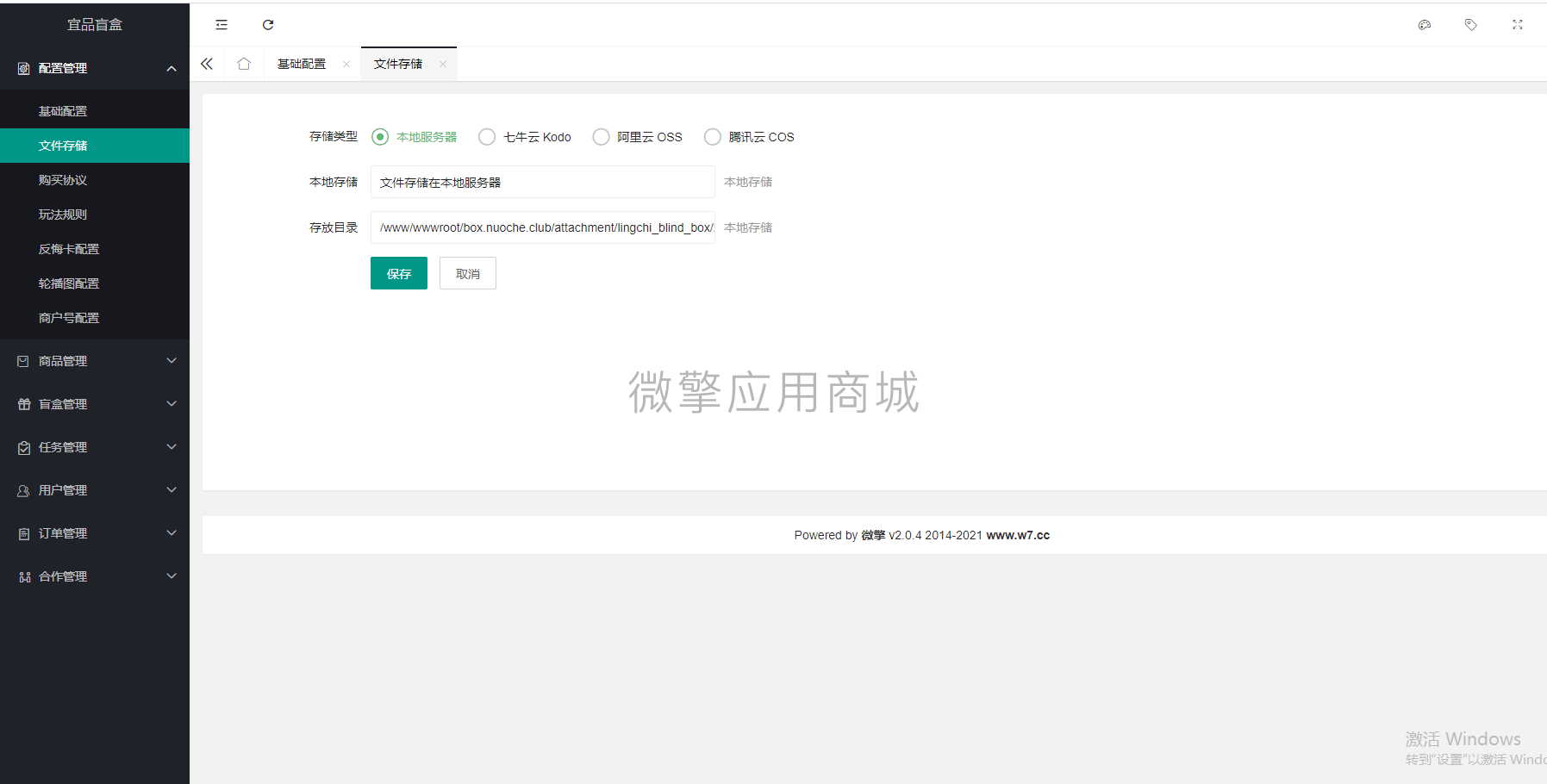Open 轮播图配置 in the sidebar
The height and width of the screenshot is (784, 1547).
[x=95, y=283]
